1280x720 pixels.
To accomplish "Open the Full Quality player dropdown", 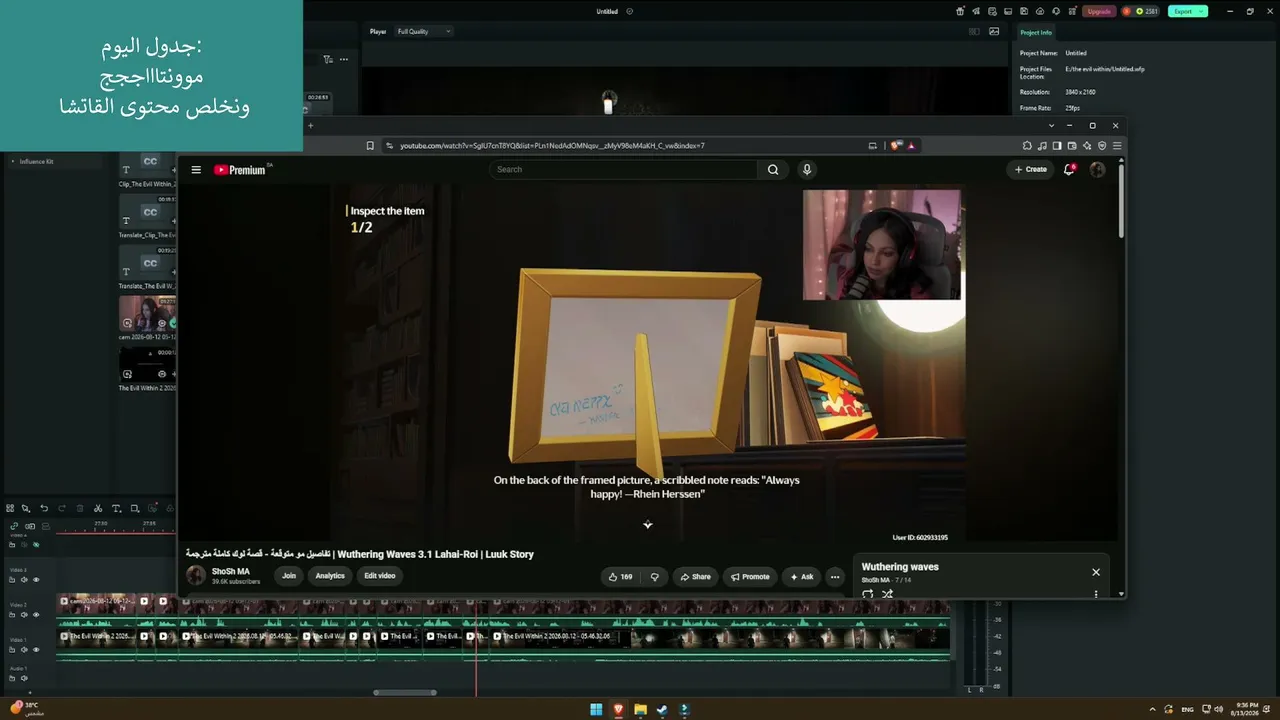I will click(x=424, y=32).
